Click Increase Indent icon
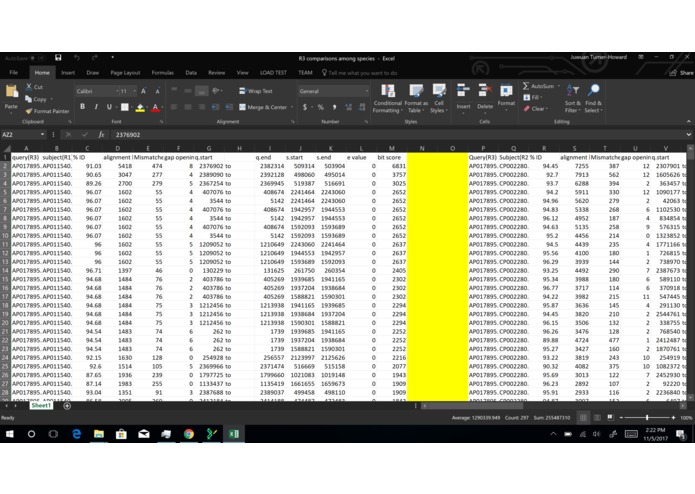 pos(229,107)
